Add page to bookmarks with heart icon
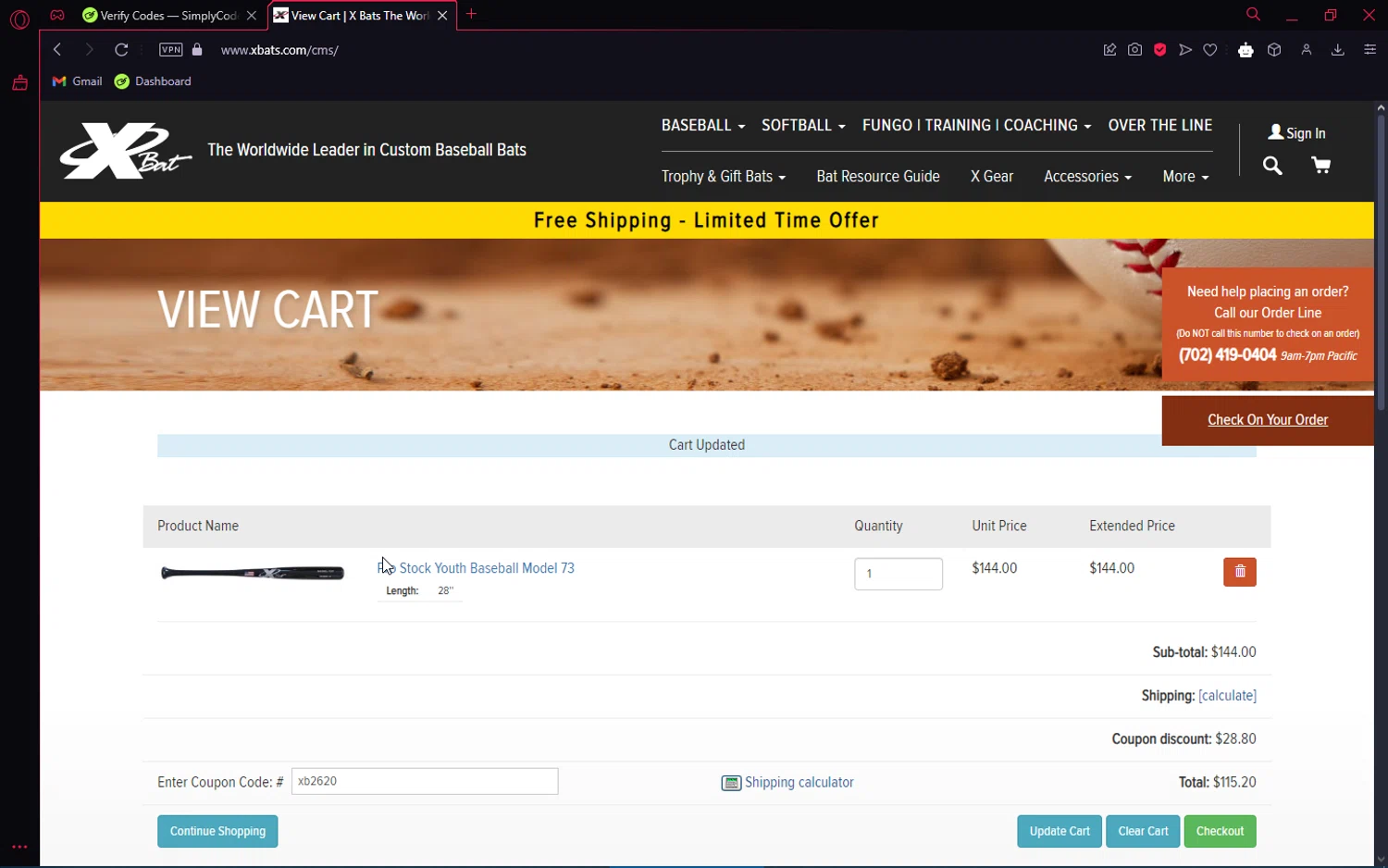This screenshot has width=1388, height=868. (x=1209, y=50)
